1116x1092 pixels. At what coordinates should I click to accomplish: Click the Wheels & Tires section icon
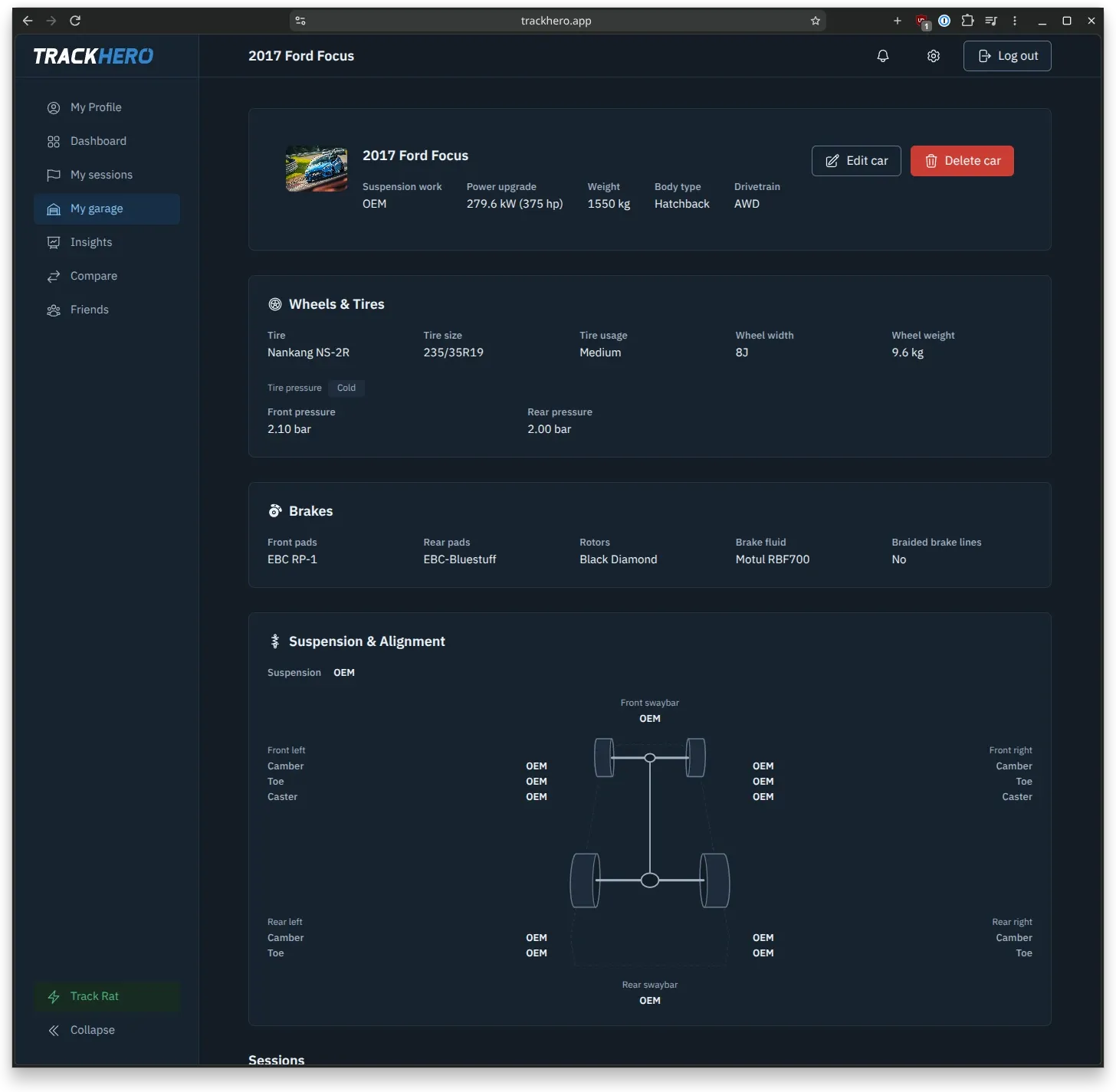(275, 304)
